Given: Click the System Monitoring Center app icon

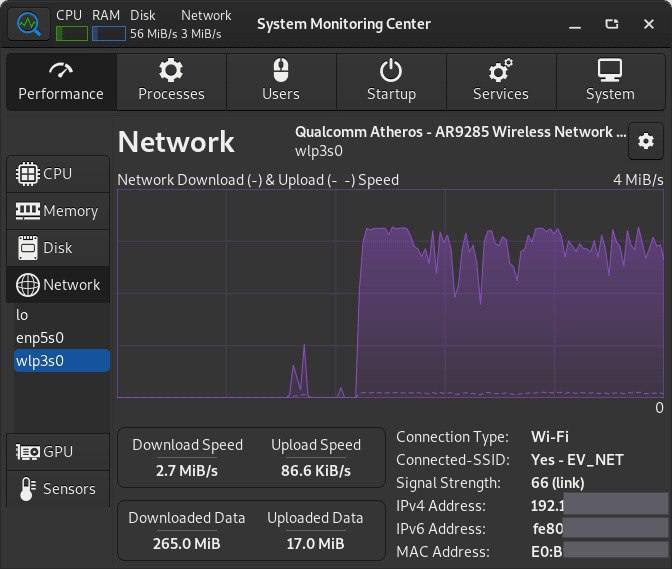Looking at the screenshot, I should pyautogui.click(x=29, y=24).
